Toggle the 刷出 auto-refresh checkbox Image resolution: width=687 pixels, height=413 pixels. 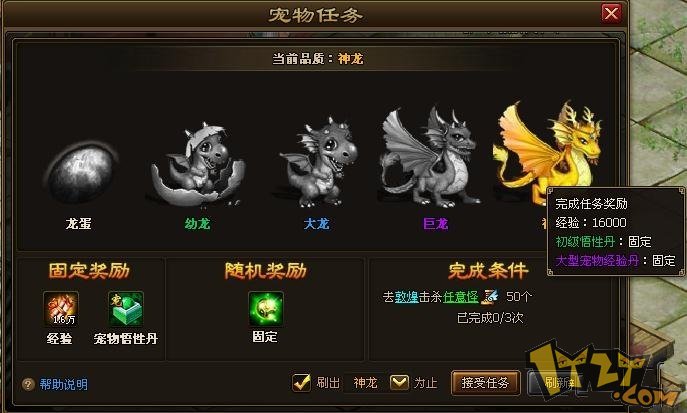pyautogui.click(x=301, y=382)
